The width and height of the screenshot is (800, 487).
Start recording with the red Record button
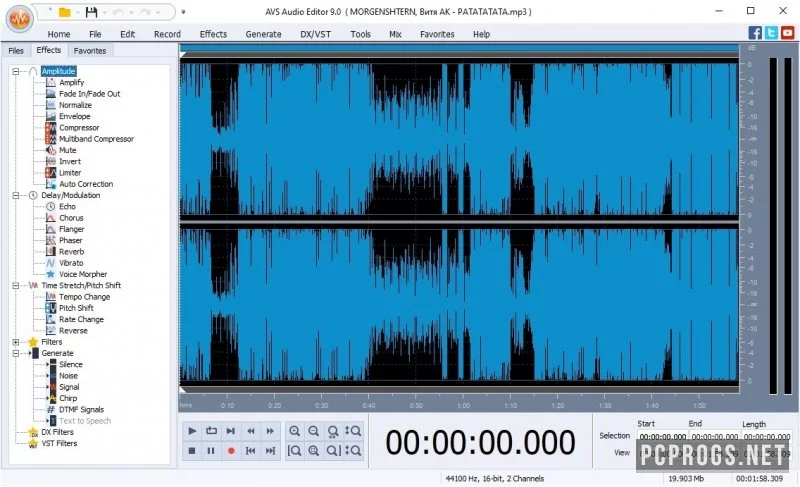pos(231,451)
